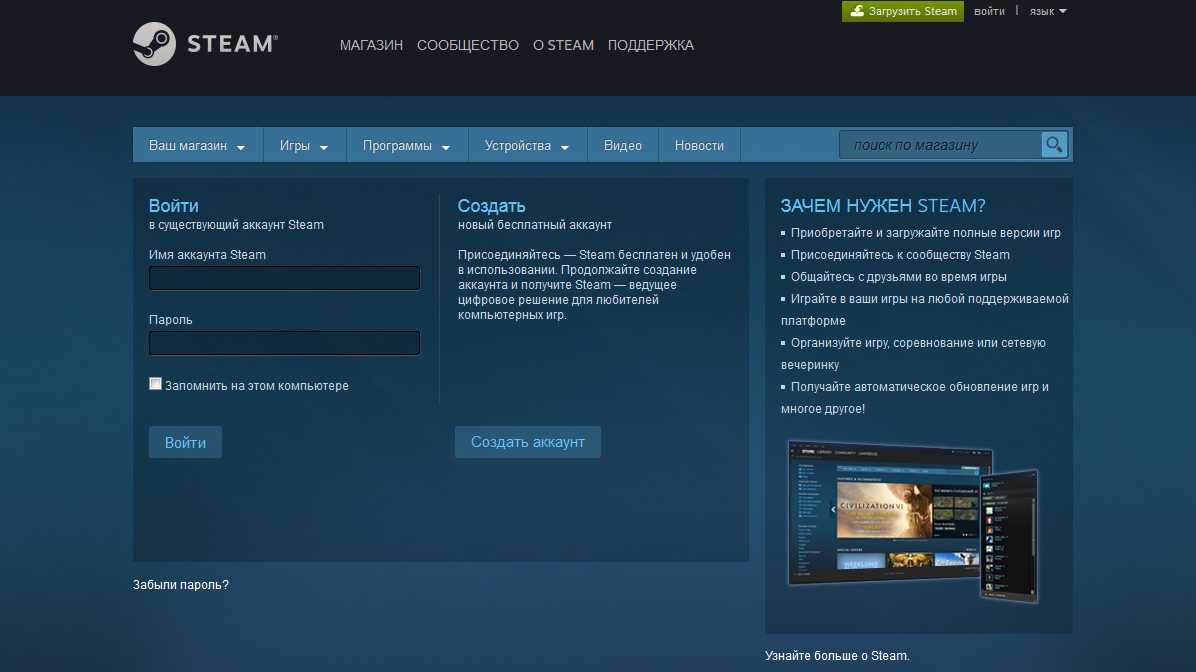The width and height of the screenshot is (1196, 672).
Task: Click the Узнайте больше о Steam link
Action: (x=837, y=655)
